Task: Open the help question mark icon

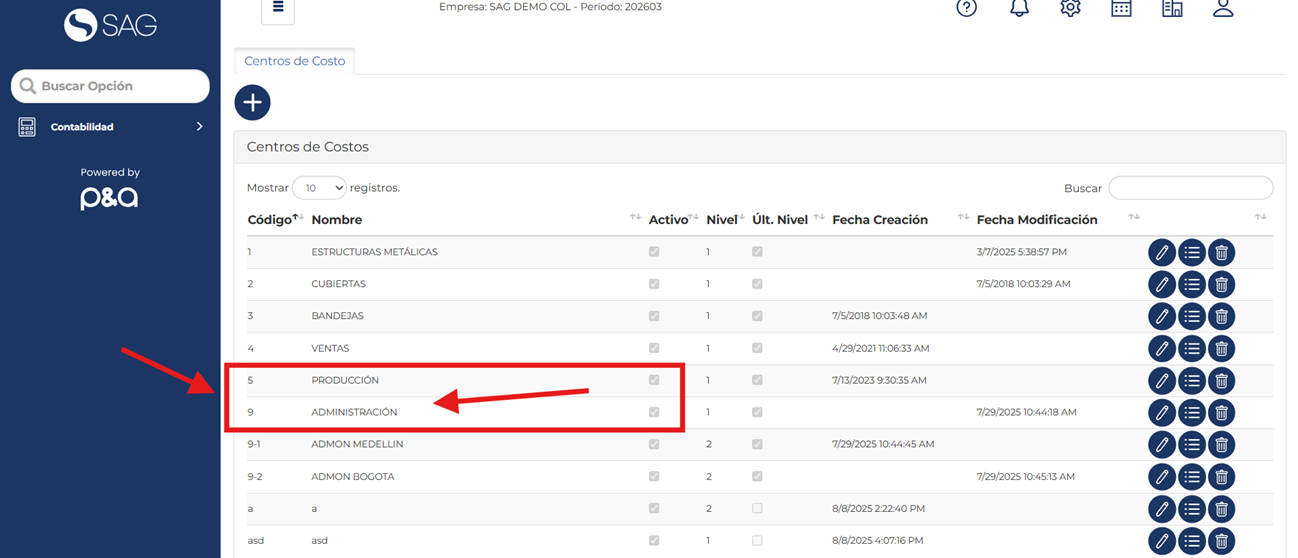Action: (966, 8)
